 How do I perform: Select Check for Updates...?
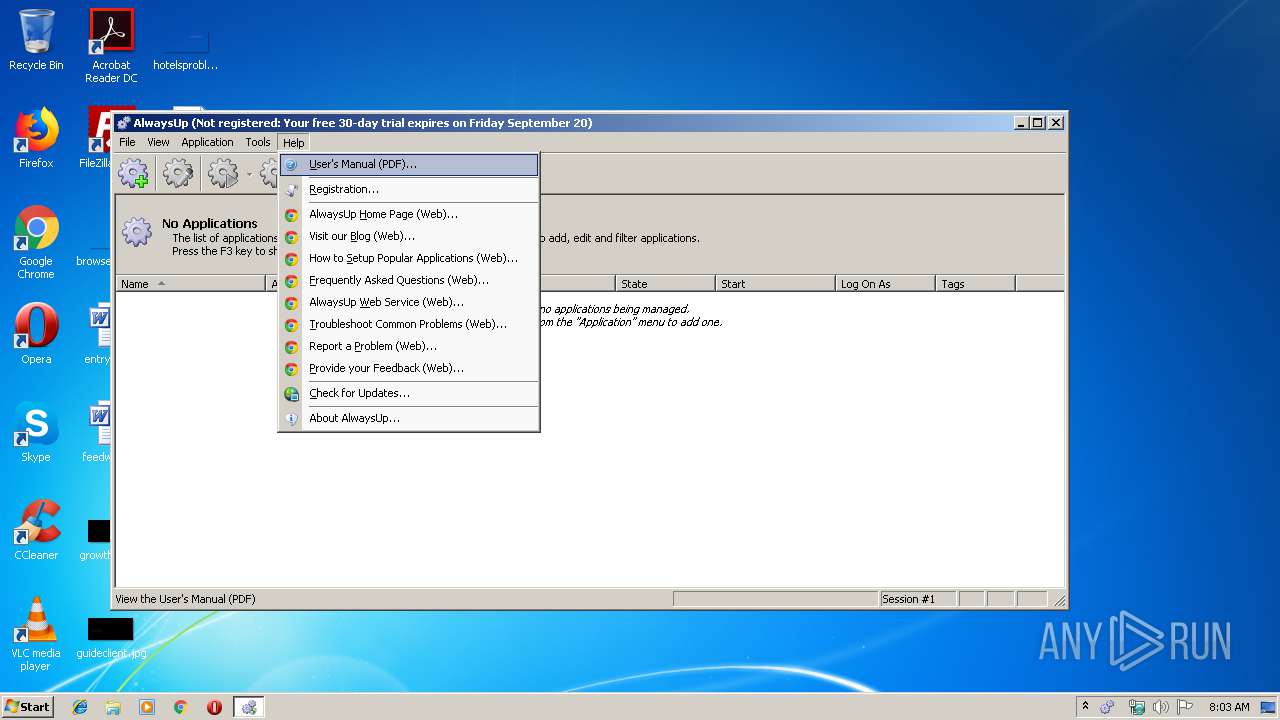click(409, 393)
